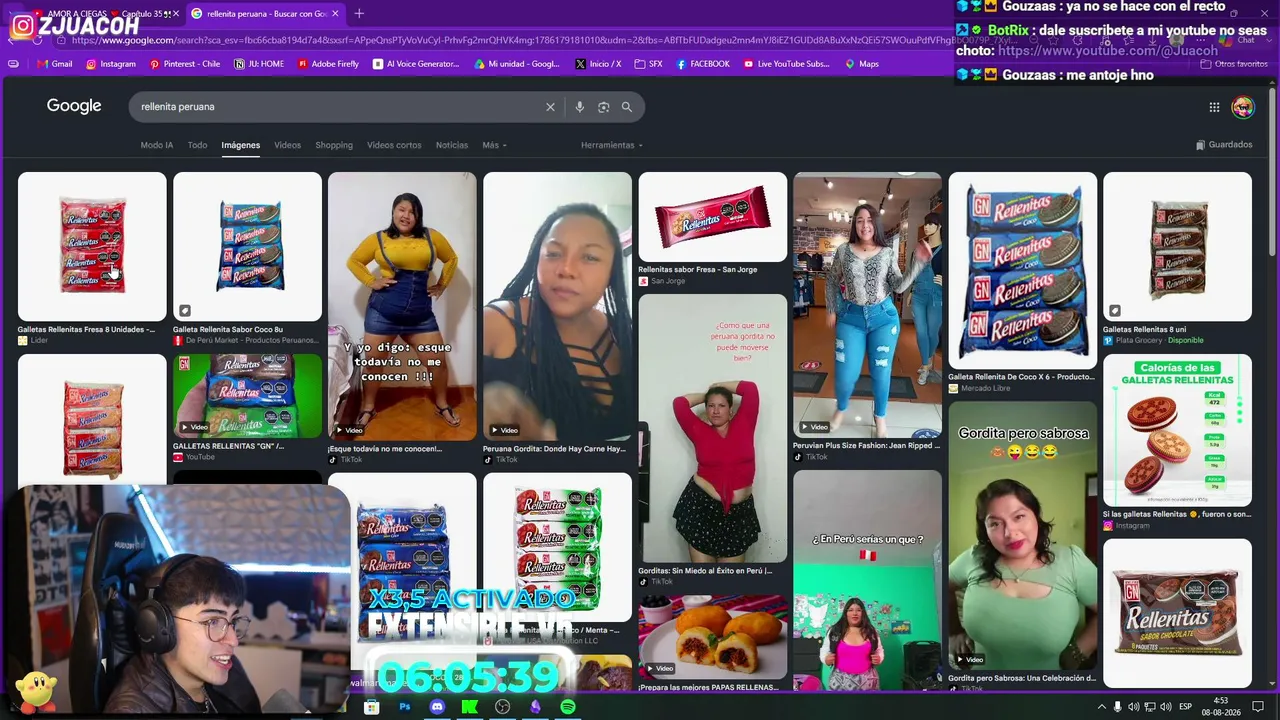
Task: Open the Calorías de las Galletas Rellenitas image
Action: coord(1177,431)
